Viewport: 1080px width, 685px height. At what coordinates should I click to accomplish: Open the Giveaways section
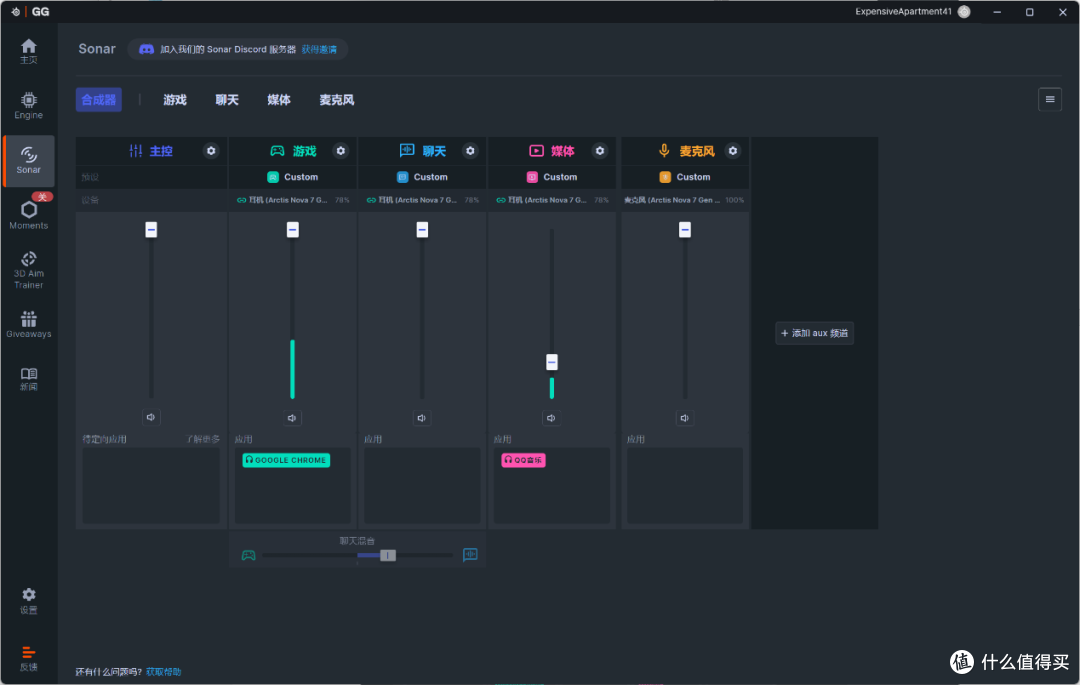click(28, 324)
